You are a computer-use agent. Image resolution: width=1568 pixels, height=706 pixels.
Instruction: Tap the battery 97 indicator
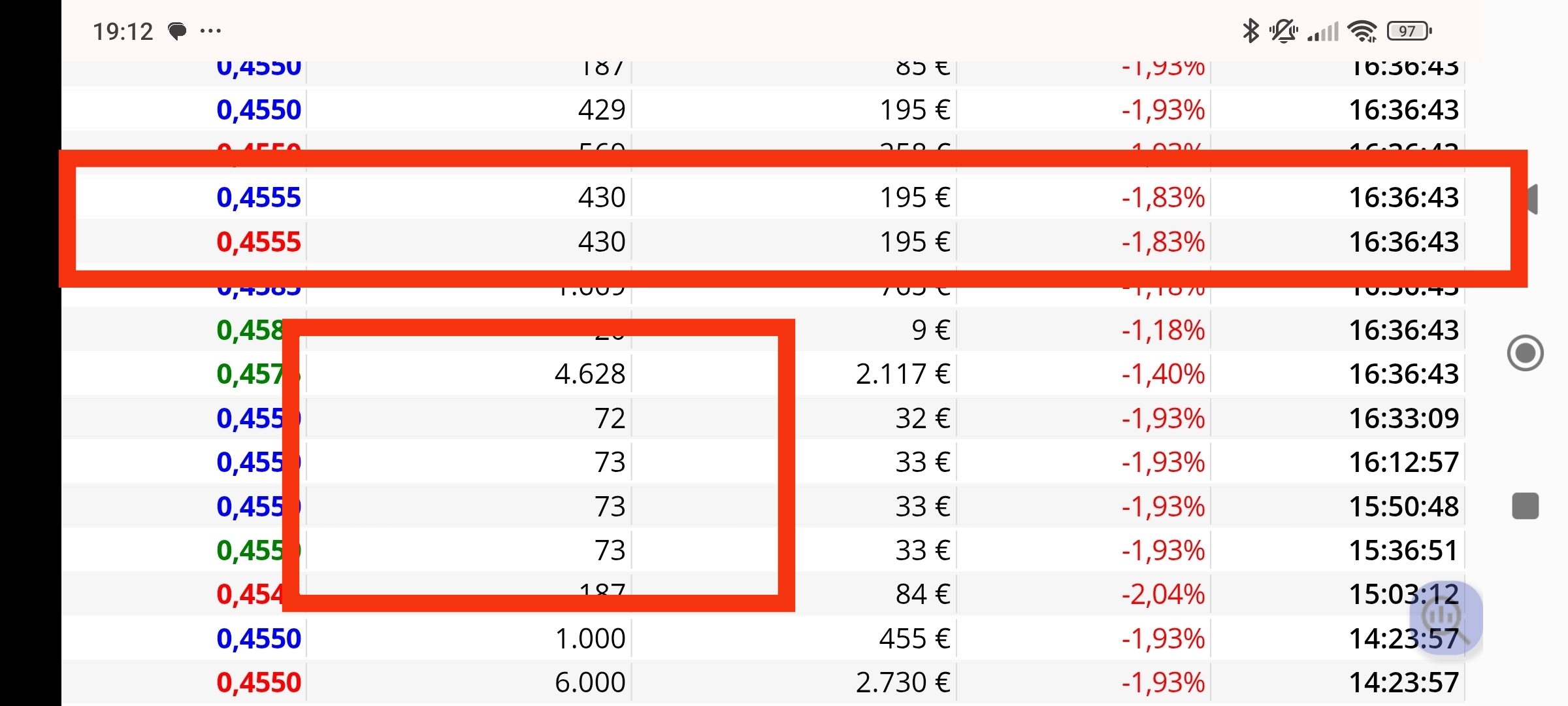click(1409, 31)
